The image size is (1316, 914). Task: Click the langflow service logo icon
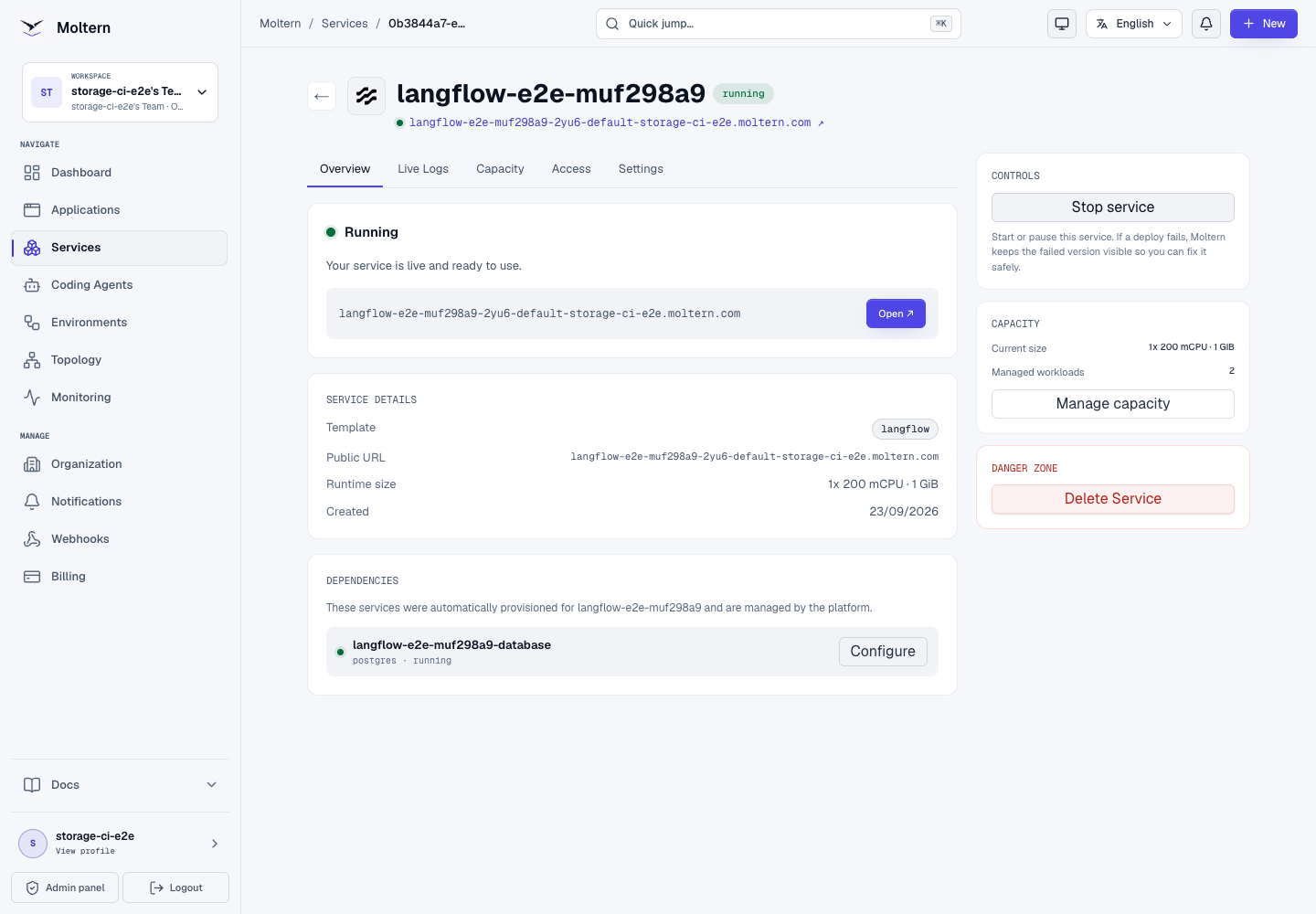tap(366, 96)
